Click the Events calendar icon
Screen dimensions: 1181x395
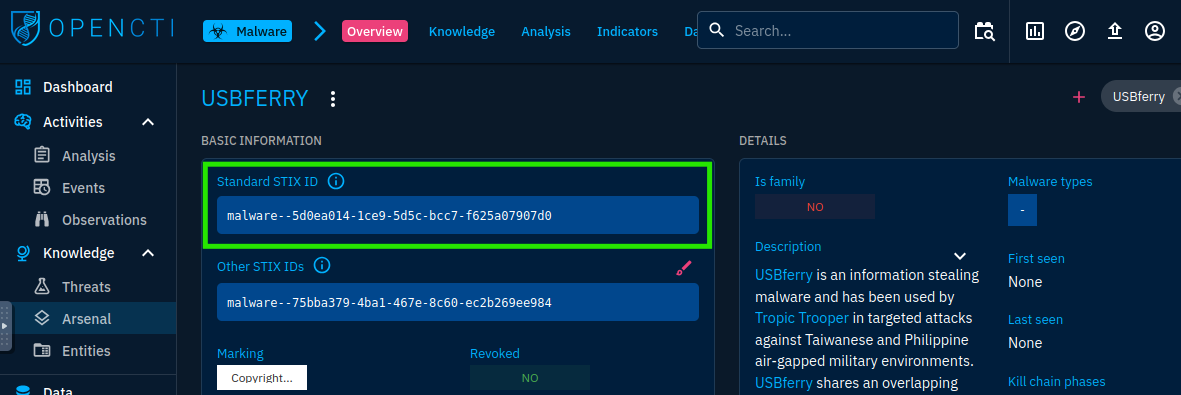coord(42,187)
